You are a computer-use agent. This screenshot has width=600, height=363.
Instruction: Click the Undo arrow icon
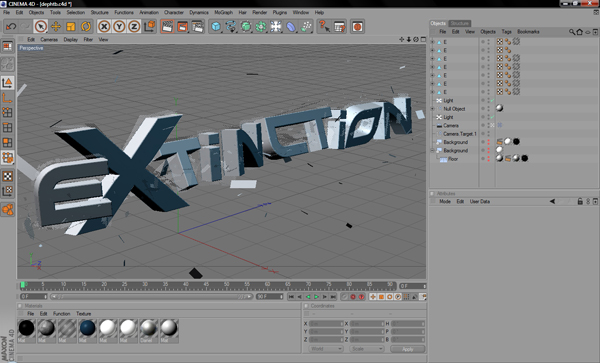click(x=11, y=26)
